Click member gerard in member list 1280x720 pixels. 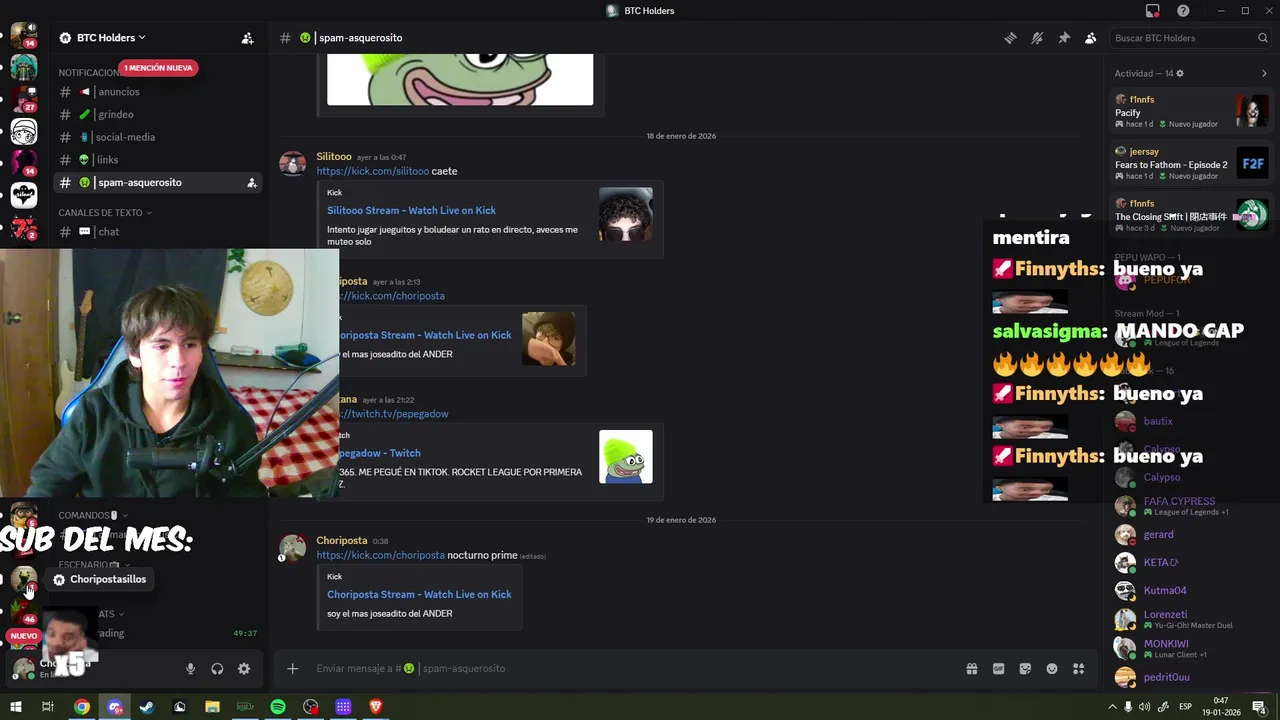pyautogui.click(x=1190, y=535)
